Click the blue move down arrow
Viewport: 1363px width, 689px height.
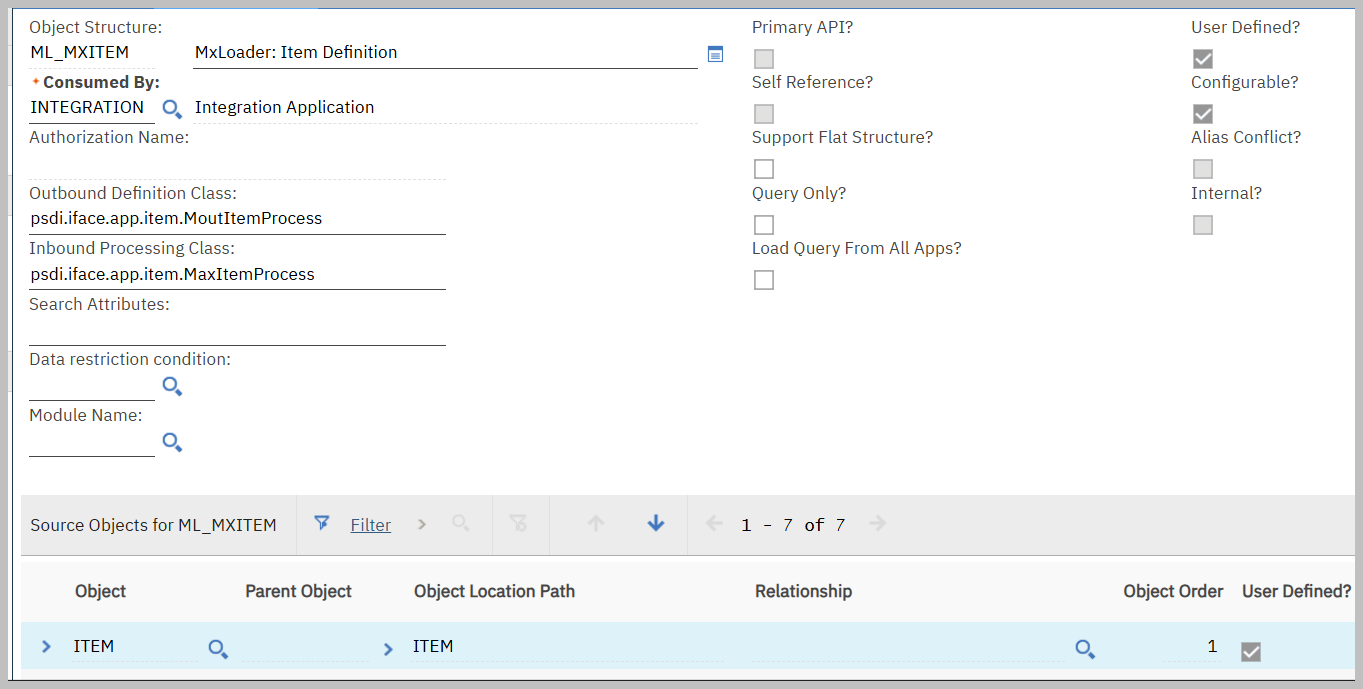click(656, 523)
